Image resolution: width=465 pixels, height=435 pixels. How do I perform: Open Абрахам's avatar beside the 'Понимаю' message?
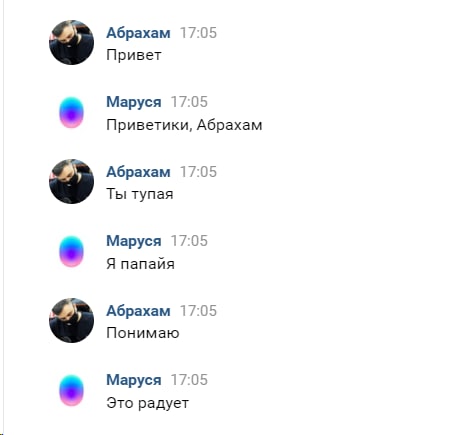click(x=71, y=320)
